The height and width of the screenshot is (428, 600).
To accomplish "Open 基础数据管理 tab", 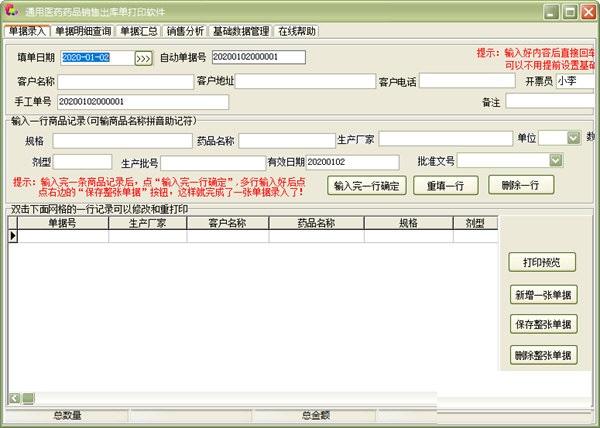I will tap(241, 31).
